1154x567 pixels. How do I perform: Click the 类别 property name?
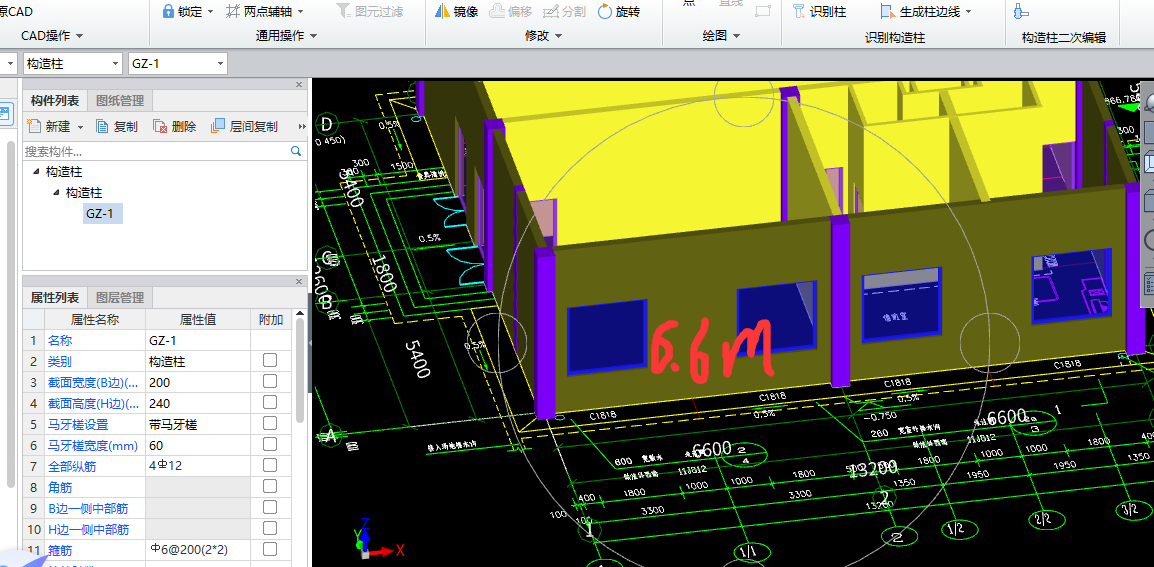[x=61, y=362]
